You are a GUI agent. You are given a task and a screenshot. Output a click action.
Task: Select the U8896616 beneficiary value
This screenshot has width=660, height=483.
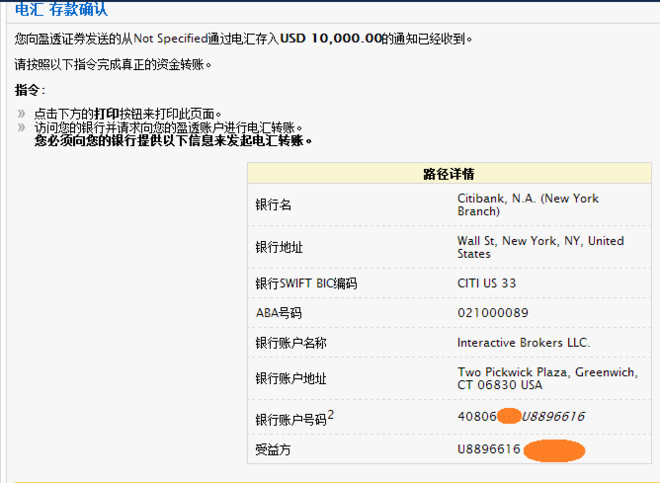pyautogui.click(x=489, y=449)
